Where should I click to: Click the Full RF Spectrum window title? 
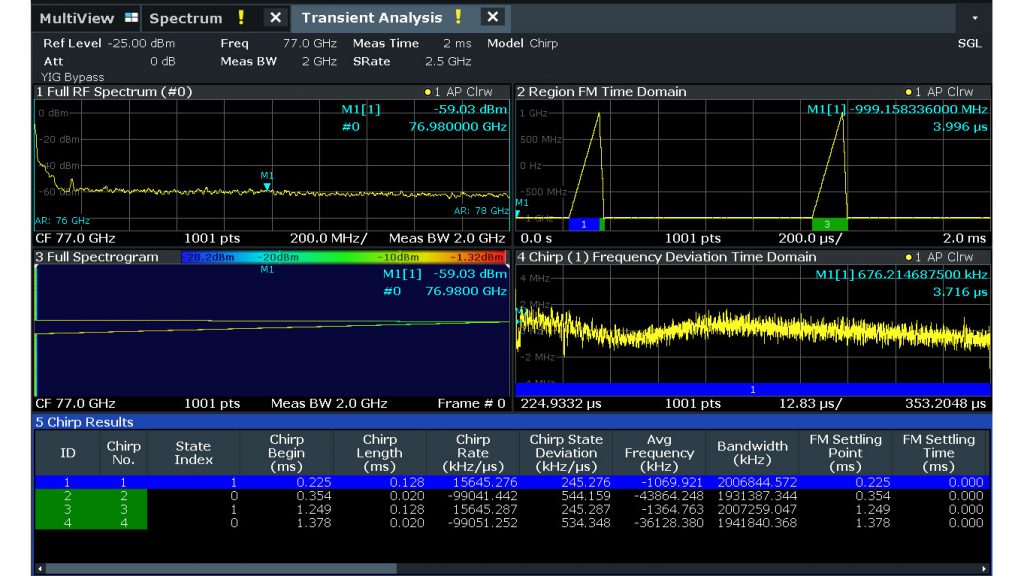click(x=113, y=92)
